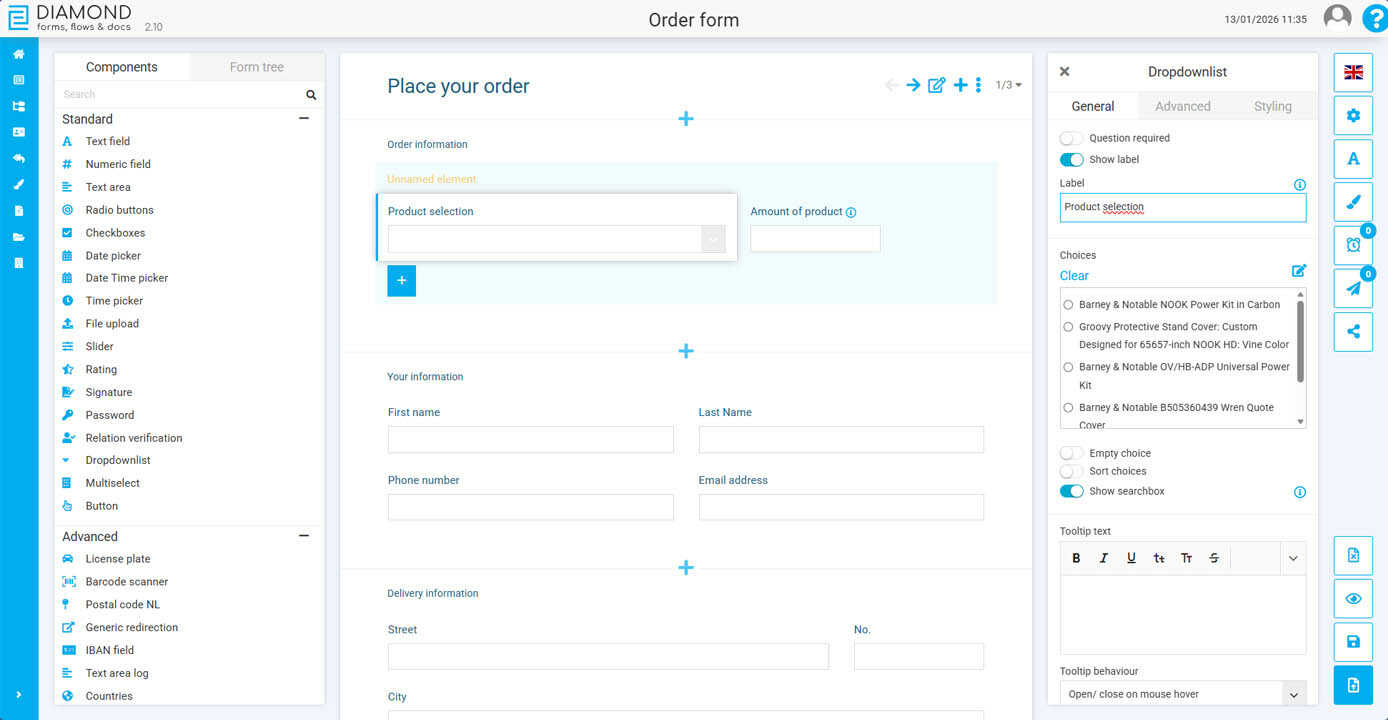The height and width of the screenshot is (720, 1388).
Task: Collapse the Standard components section
Action: click(304, 118)
